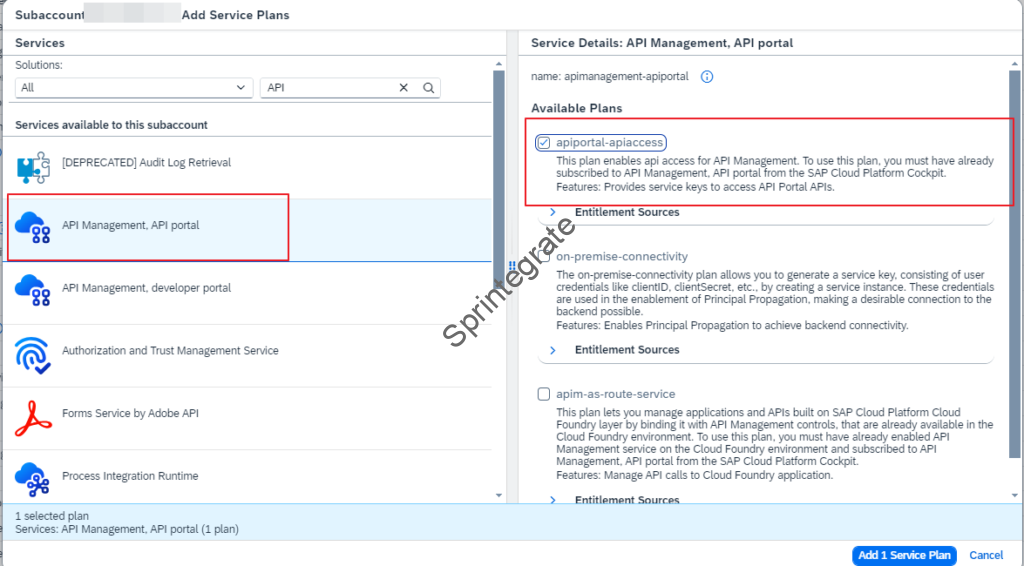This screenshot has width=1024, height=566.
Task: Select the [DEPRECATED] Audit Log Retrieval service
Action: pyautogui.click(x=248, y=168)
